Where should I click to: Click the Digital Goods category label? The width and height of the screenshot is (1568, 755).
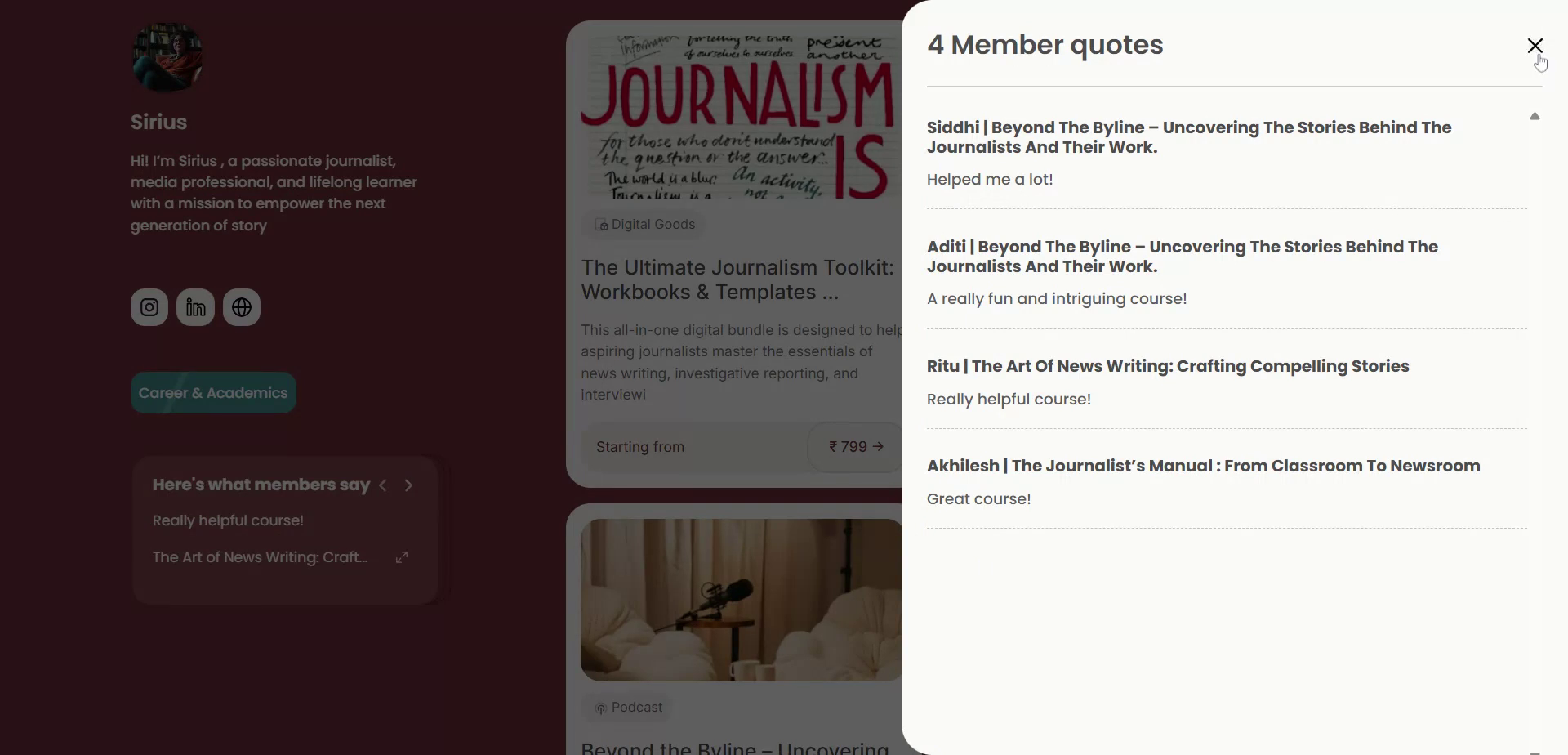click(x=645, y=225)
